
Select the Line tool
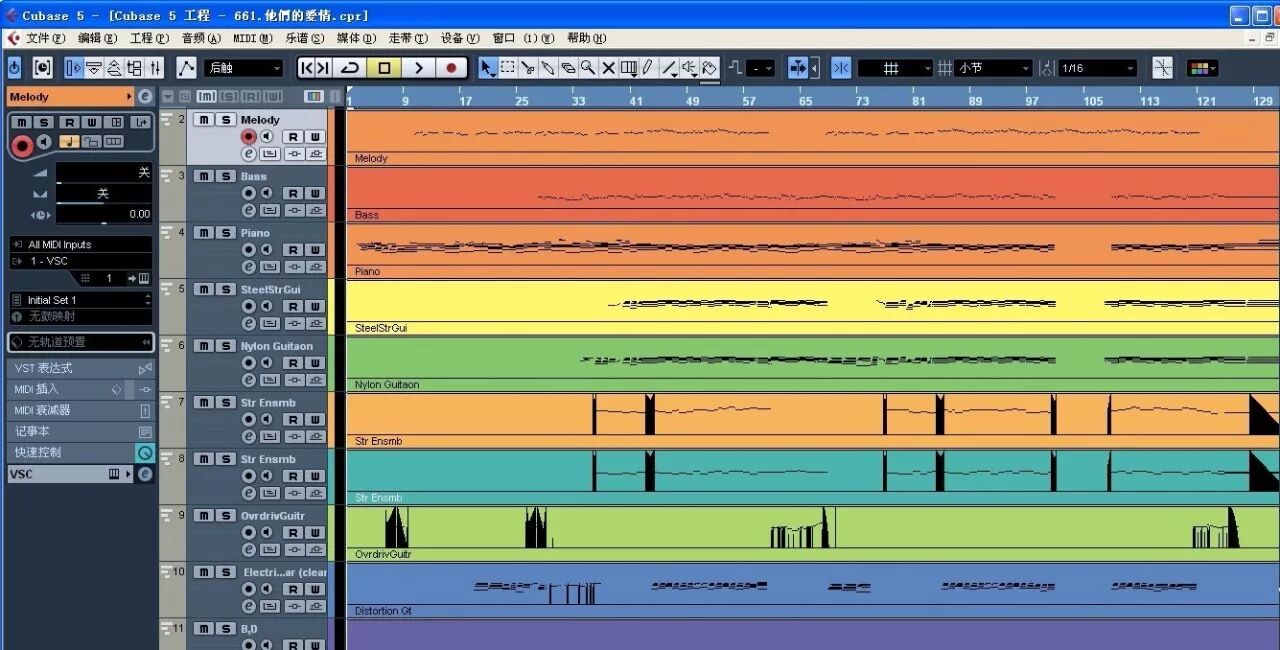coord(669,68)
